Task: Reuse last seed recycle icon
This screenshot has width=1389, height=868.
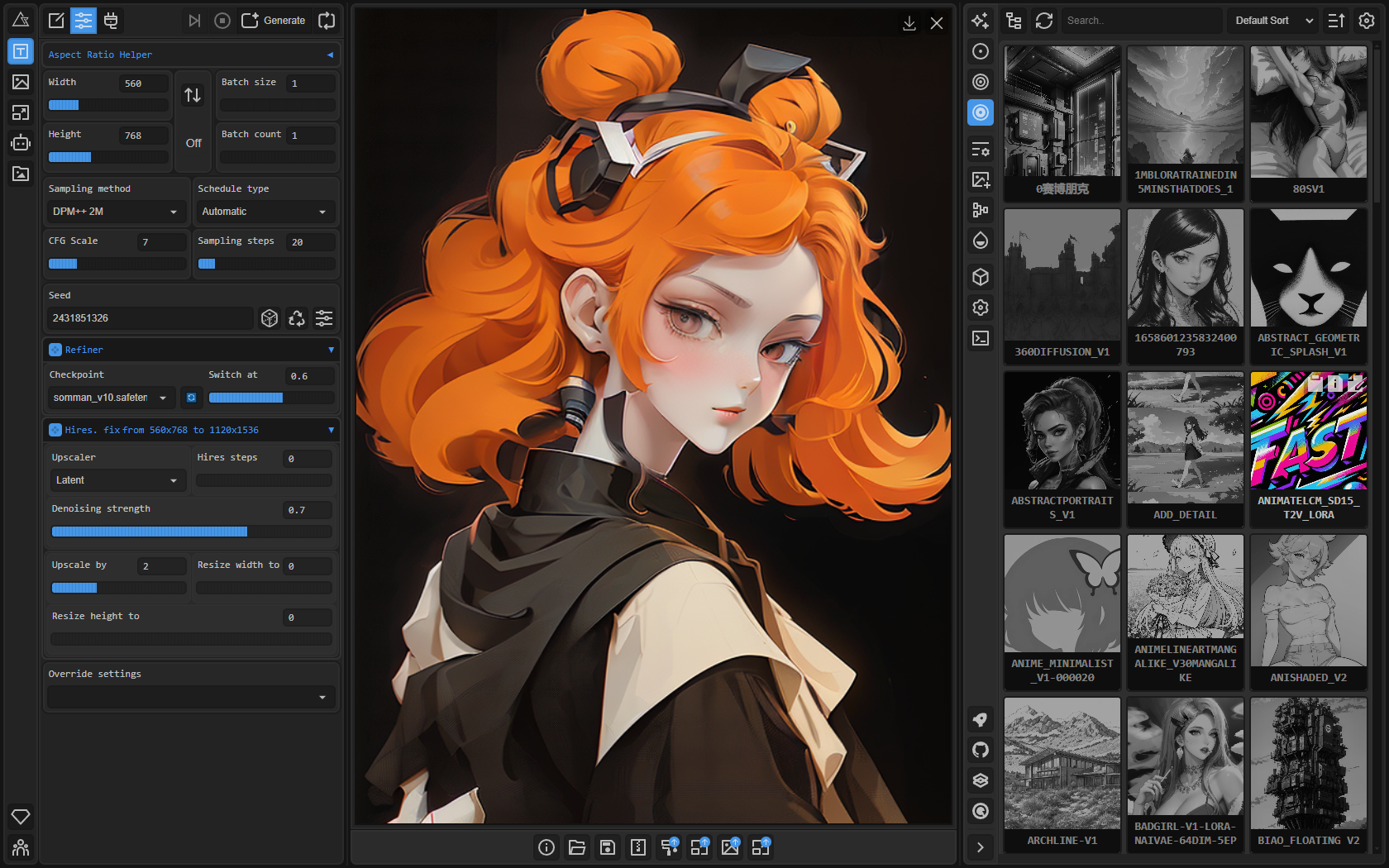Action: 297,318
